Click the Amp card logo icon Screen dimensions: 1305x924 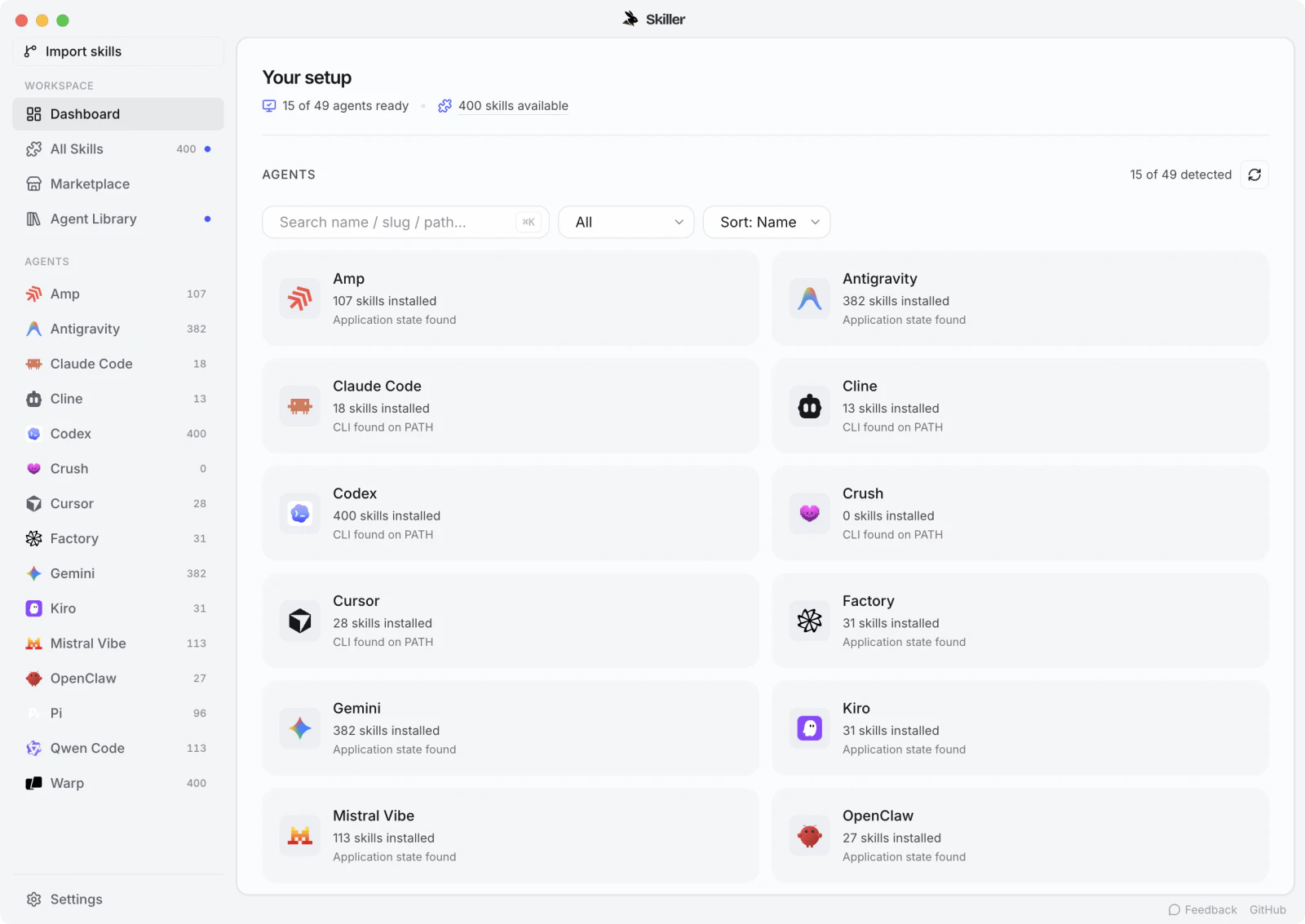(x=300, y=298)
